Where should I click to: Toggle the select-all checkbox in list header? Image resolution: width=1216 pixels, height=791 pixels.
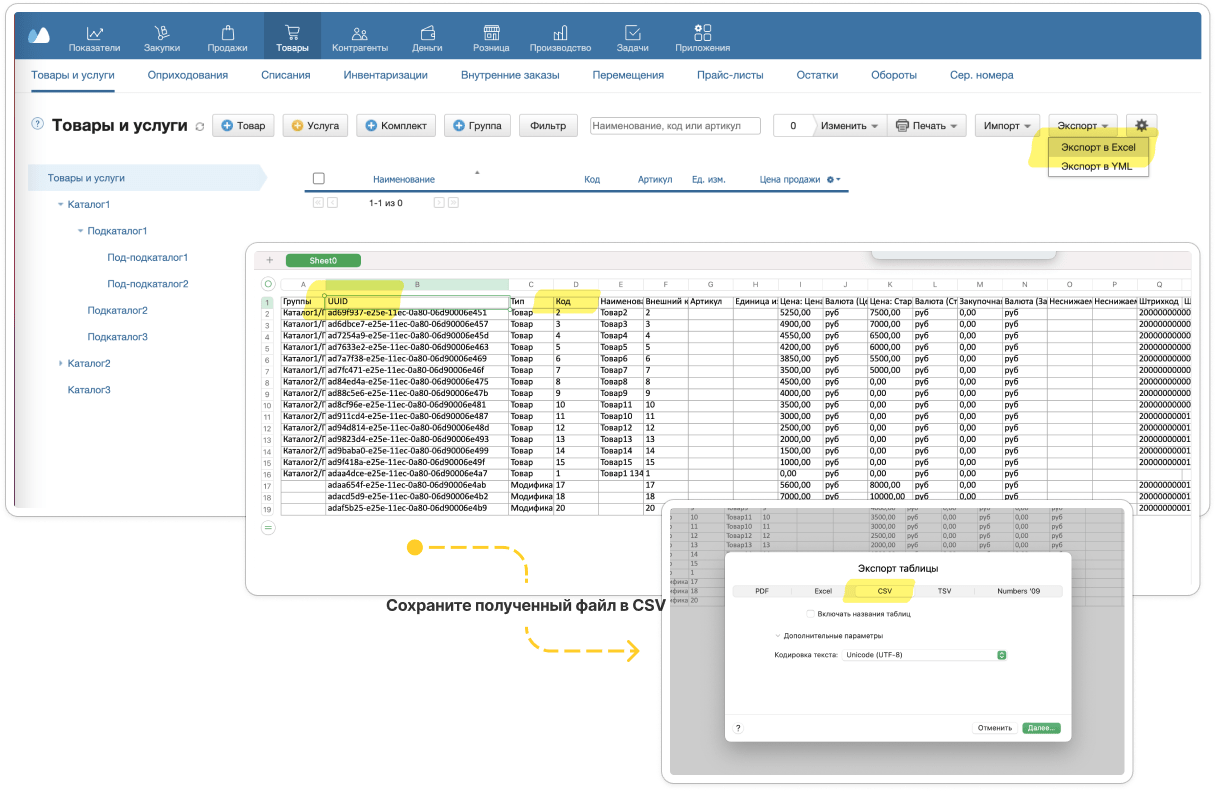[x=319, y=179]
